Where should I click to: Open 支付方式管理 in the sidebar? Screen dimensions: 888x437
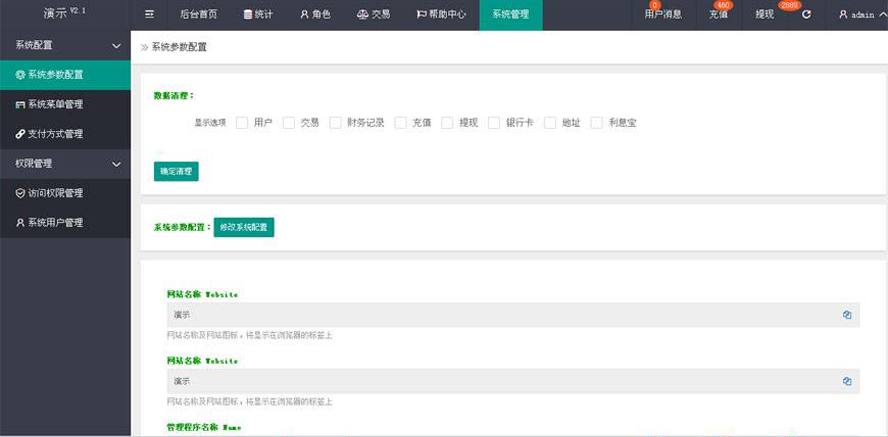click(x=65, y=134)
